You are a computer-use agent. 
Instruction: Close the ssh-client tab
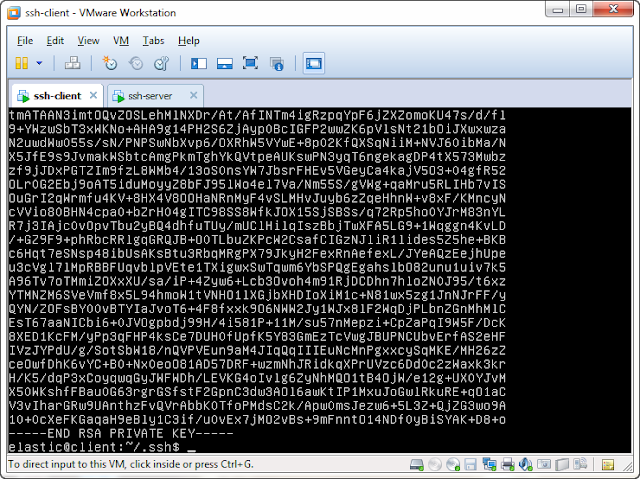click(x=93, y=95)
